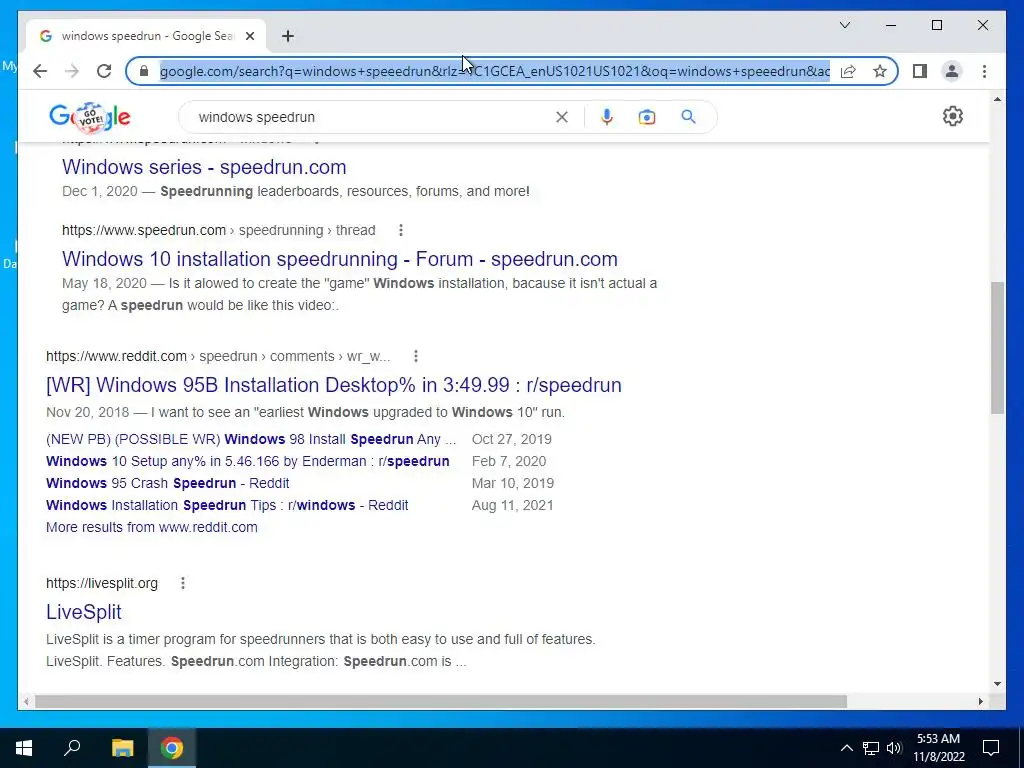Start voice search with microphone icon
The height and width of the screenshot is (768, 1024).
click(607, 117)
